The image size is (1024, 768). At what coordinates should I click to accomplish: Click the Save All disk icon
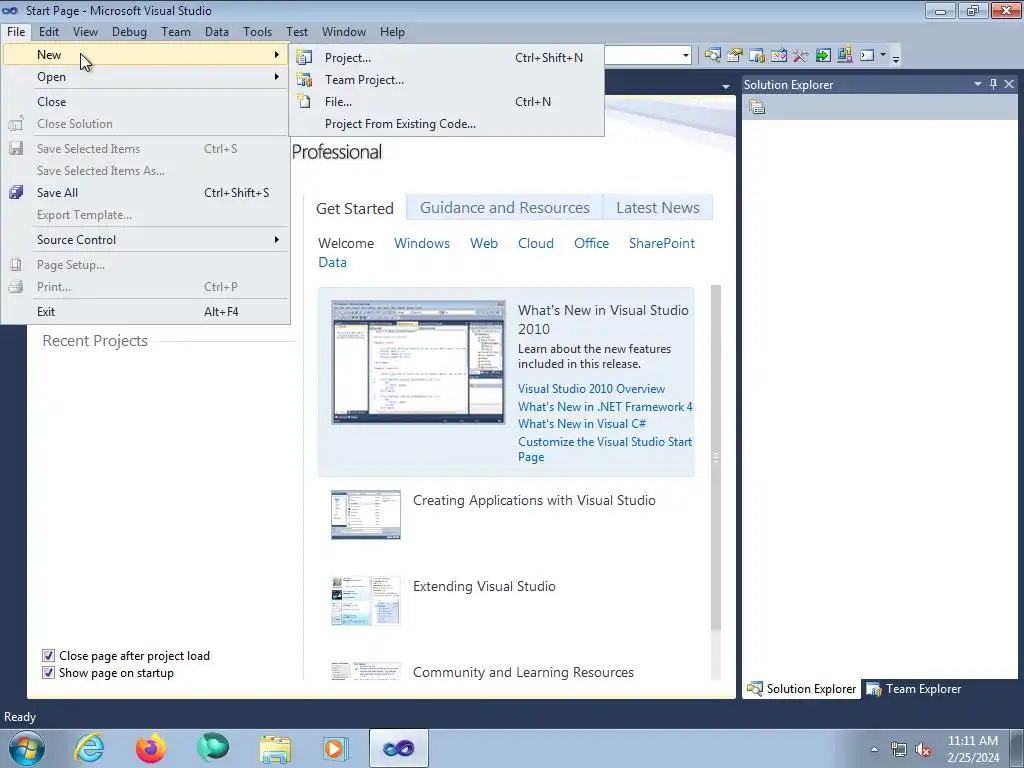16,193
